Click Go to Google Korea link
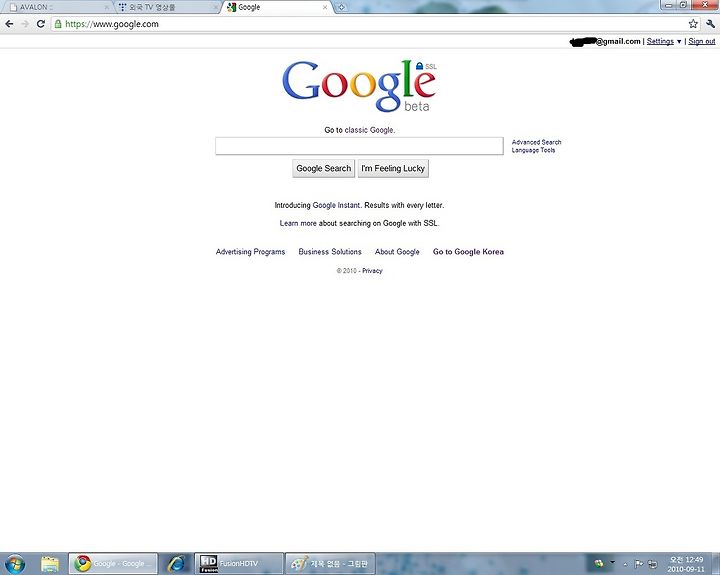720x575 pixels. [x=468, y=252]
